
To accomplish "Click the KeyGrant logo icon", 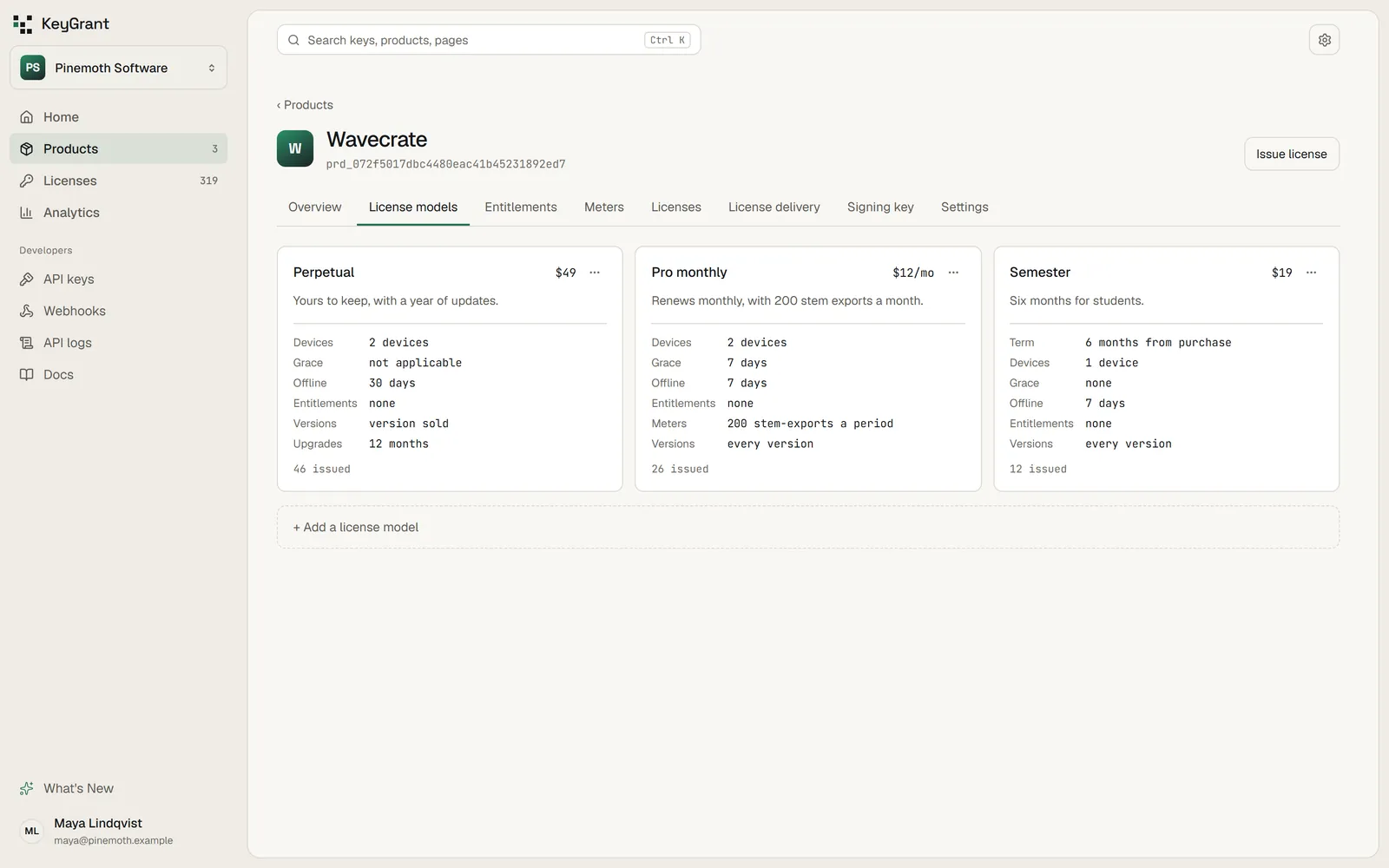I will (x=23, y=24).
